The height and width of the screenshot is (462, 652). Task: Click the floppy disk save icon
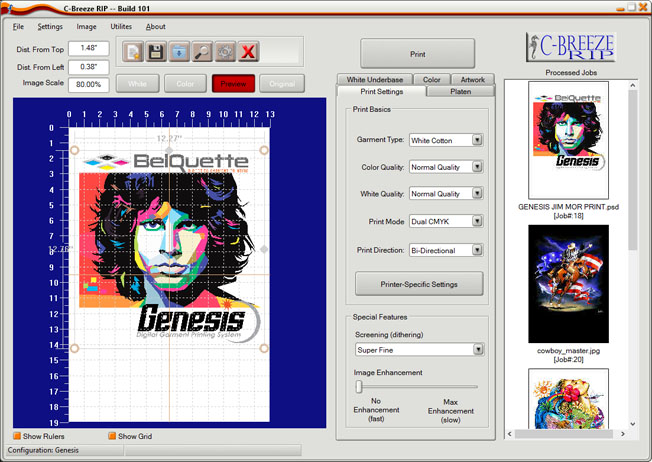(x=156, y=52)
